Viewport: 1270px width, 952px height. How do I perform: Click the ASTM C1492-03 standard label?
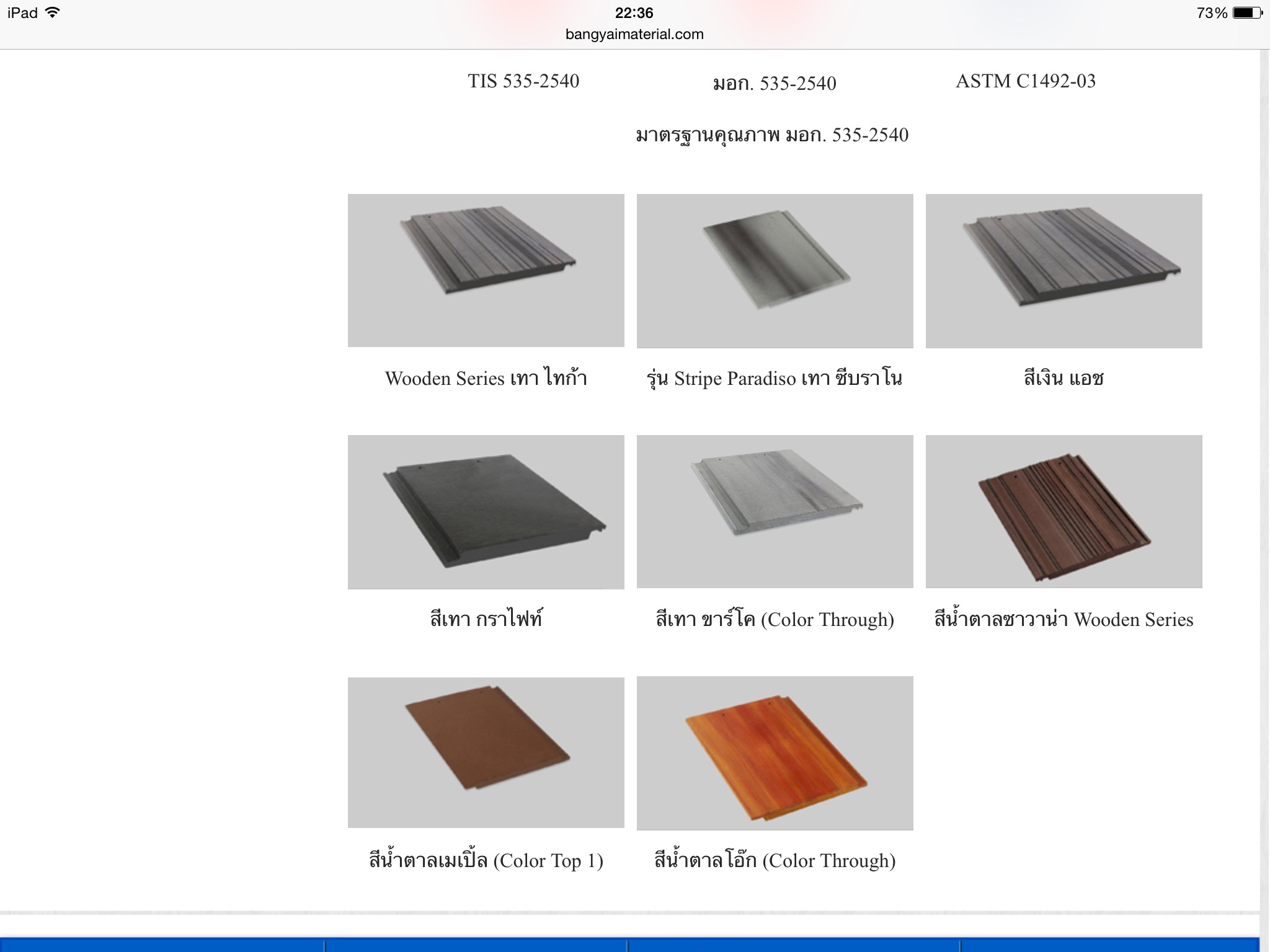1026,81
